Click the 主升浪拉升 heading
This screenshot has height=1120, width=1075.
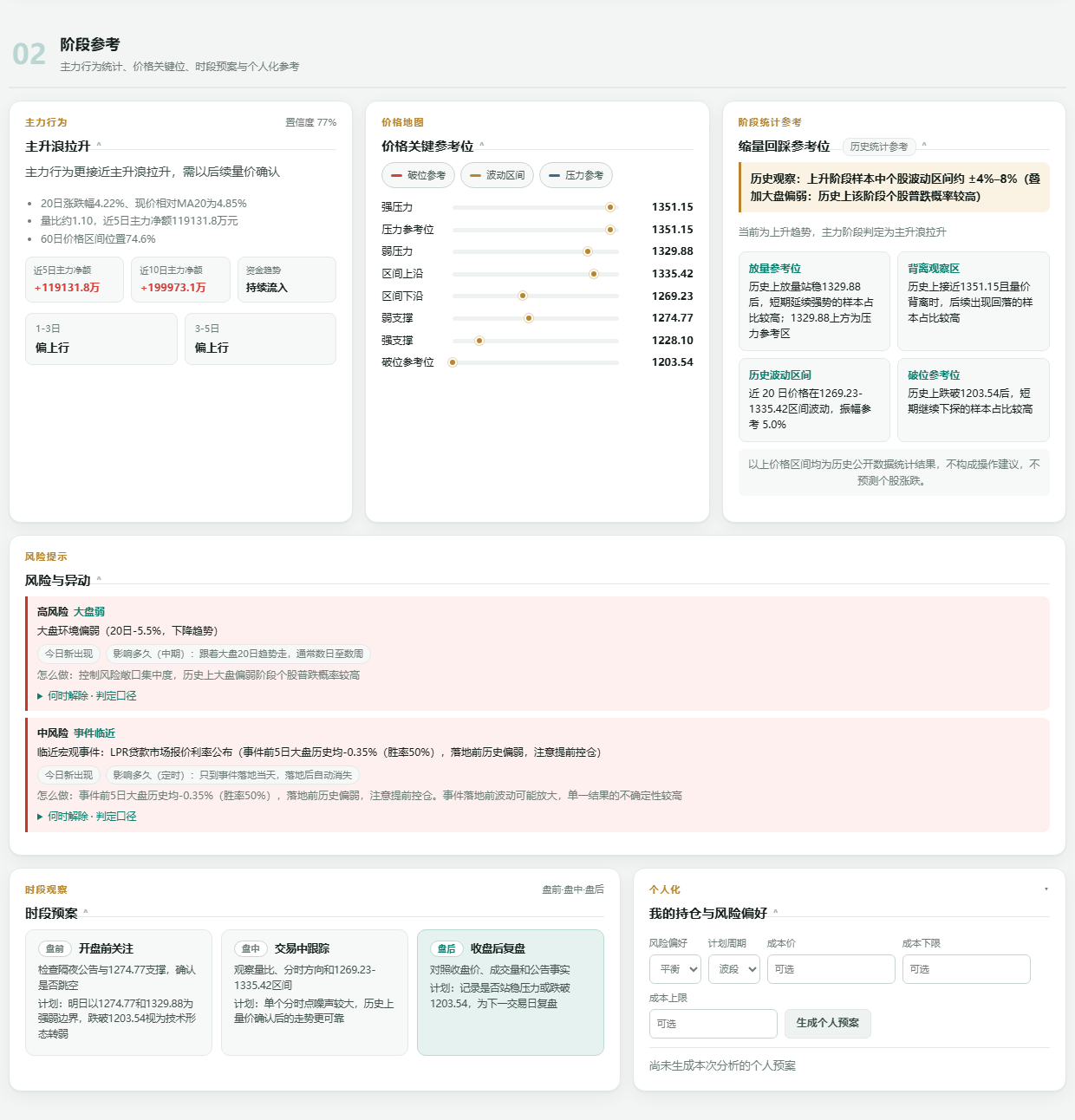point(57,147)
